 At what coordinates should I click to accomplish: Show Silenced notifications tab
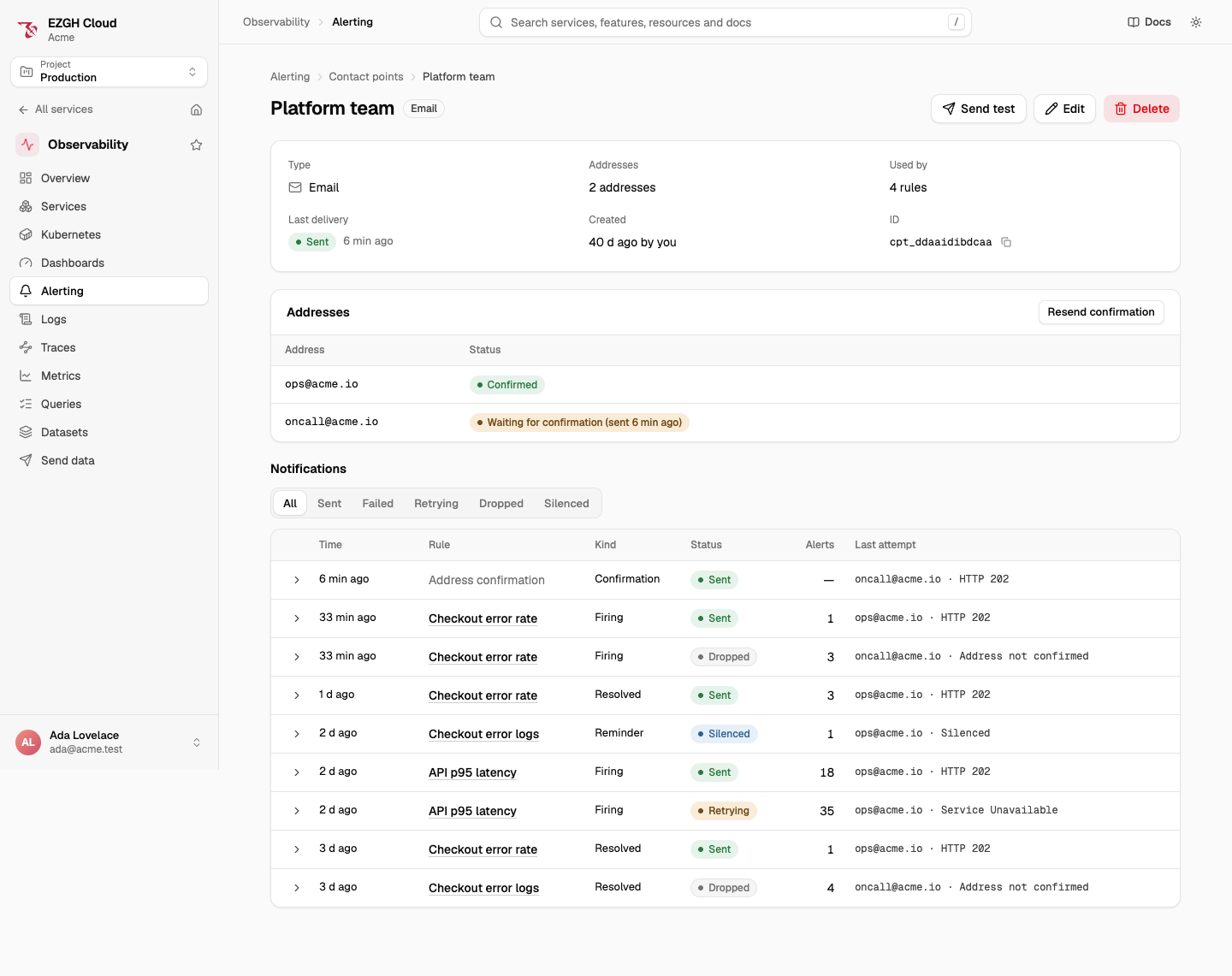[566, 503]
